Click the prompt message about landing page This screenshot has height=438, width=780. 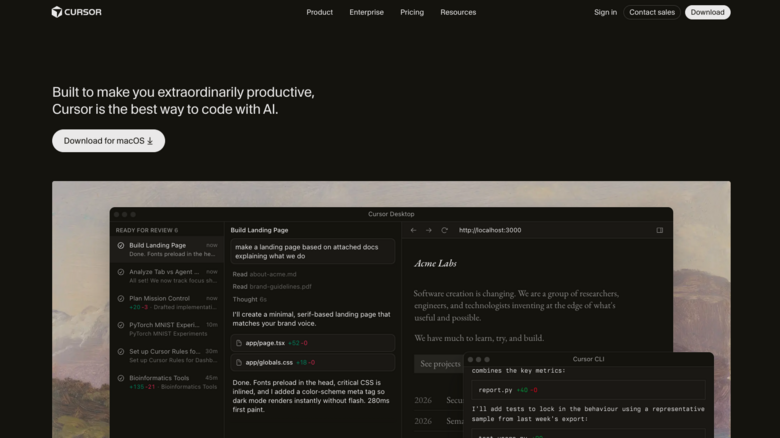(312, 251)
